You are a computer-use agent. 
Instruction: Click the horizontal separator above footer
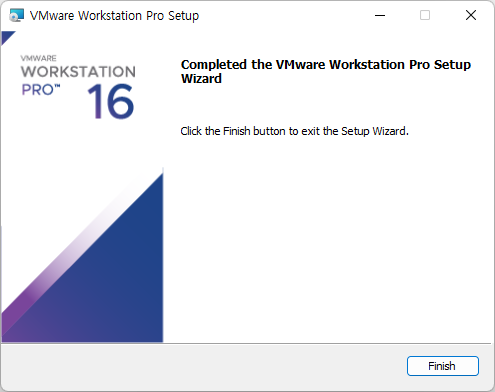point(247,343)
